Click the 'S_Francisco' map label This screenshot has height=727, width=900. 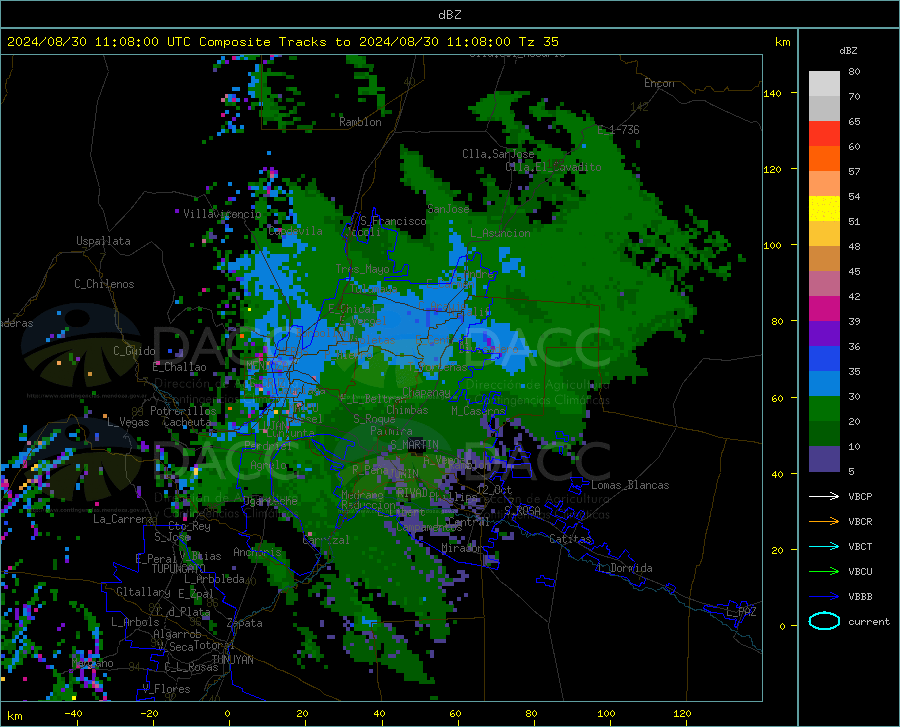point(393,221)
